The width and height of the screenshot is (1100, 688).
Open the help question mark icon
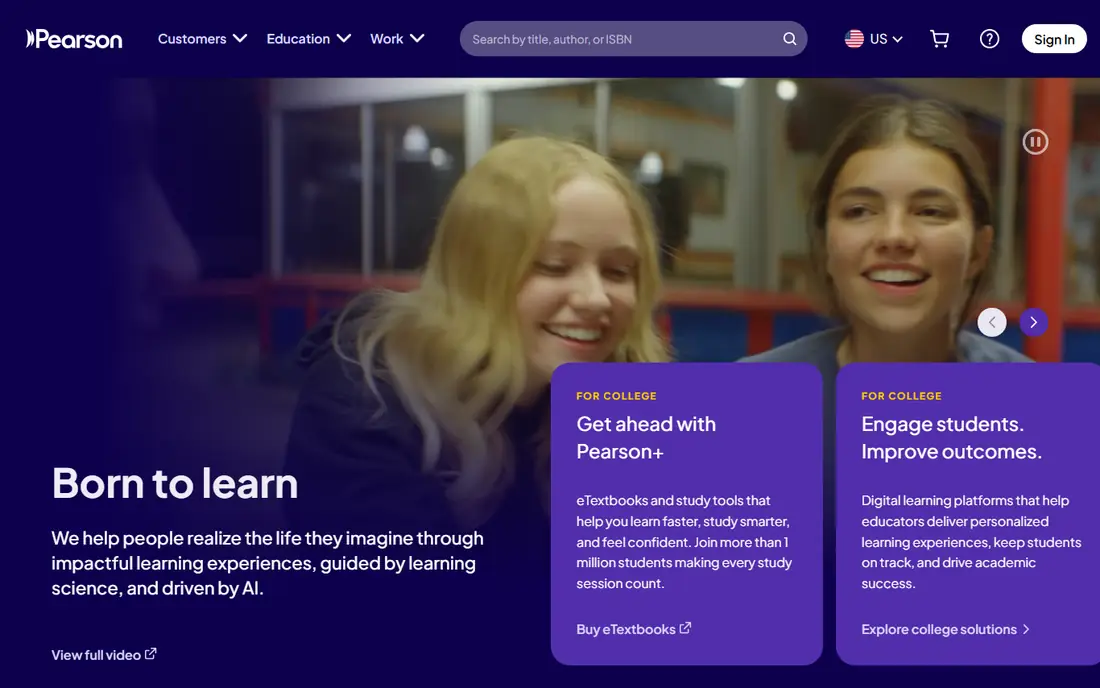click(989, 39)
